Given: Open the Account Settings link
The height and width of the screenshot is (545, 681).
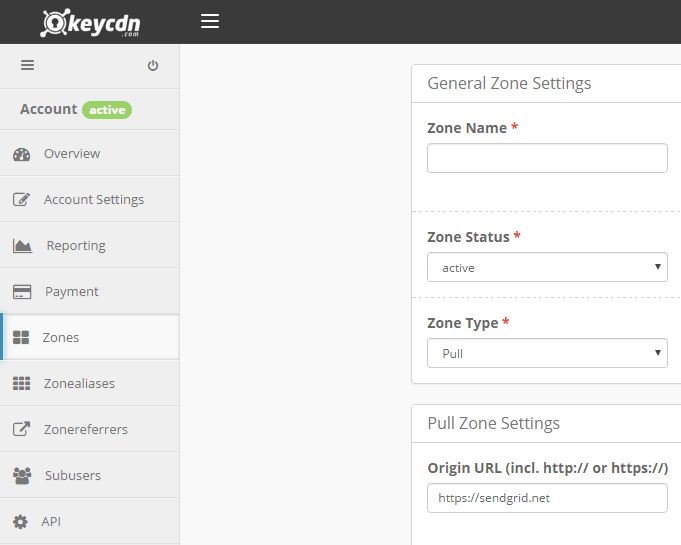Looking at the screenshot, I should [x=94, y=200].
